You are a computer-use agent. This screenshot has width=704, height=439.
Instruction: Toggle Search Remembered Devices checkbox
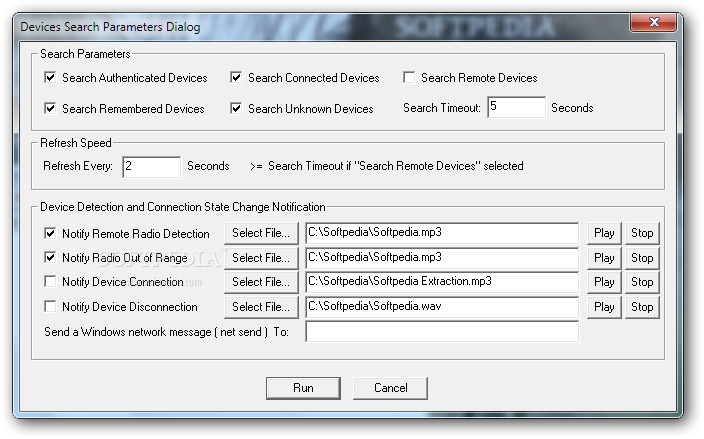coord(50,109)
